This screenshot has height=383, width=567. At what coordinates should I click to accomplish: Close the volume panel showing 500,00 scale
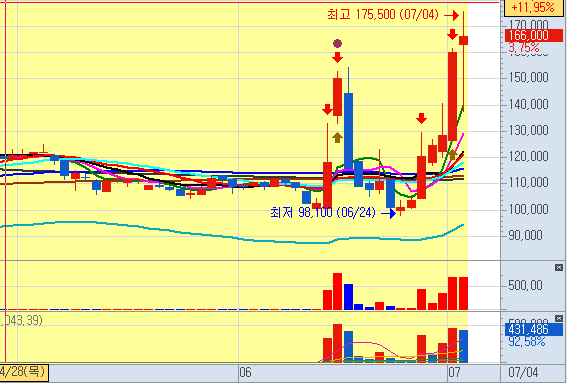point(559,268)
